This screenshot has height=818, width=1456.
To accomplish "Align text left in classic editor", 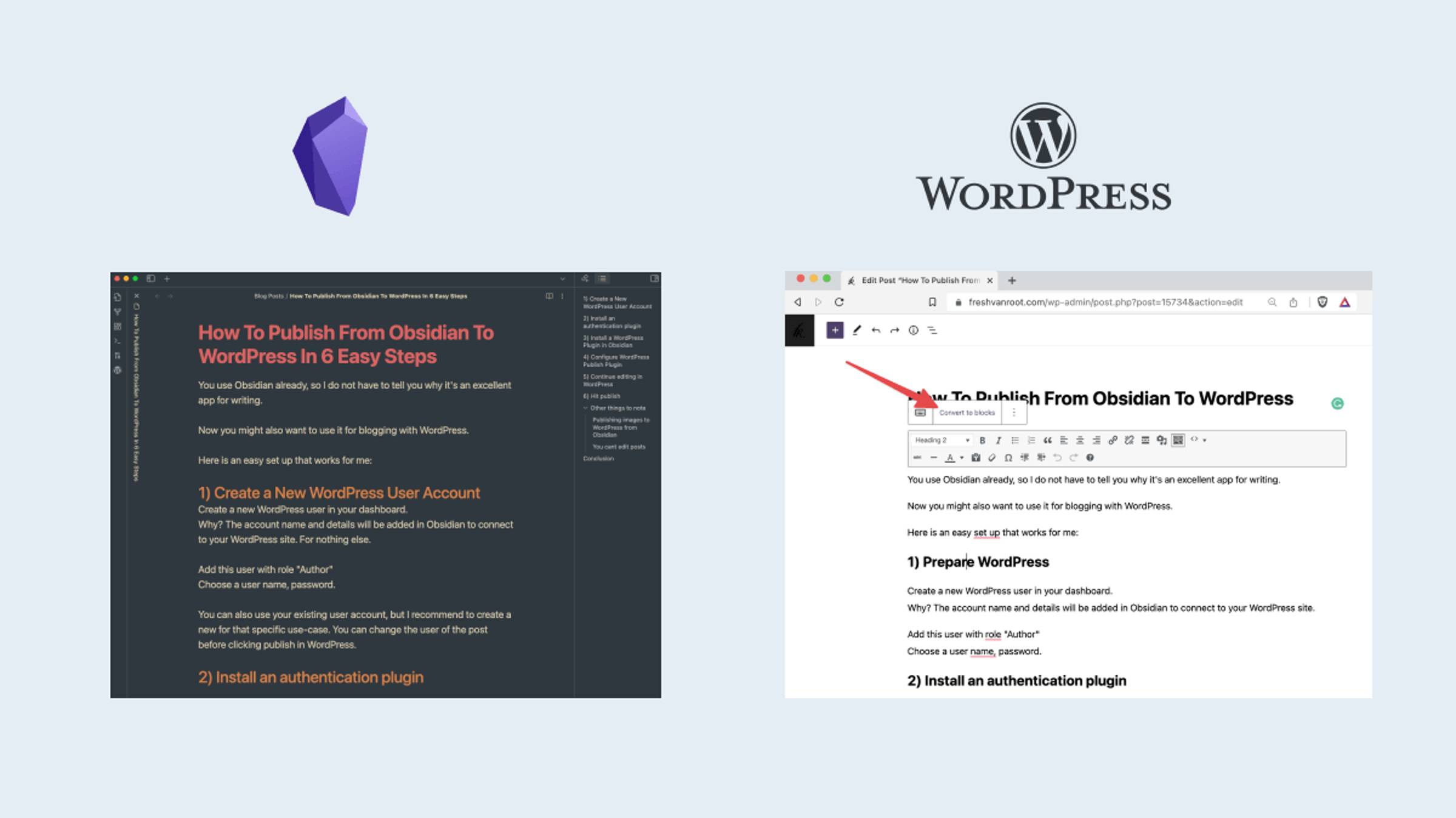I will [x=1063, y=441].
